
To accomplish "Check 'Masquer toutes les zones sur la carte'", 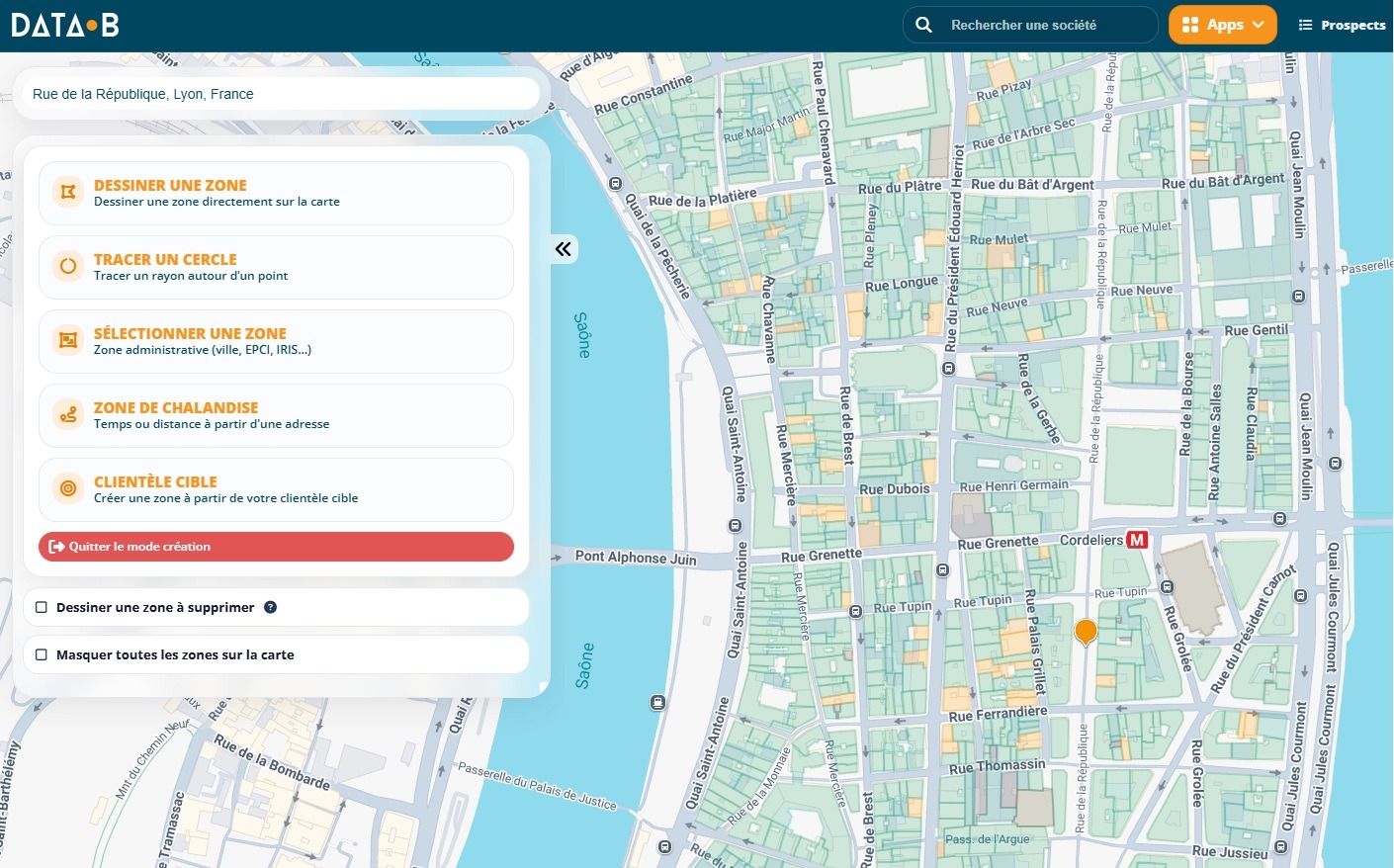I will [x=42, y=654].
